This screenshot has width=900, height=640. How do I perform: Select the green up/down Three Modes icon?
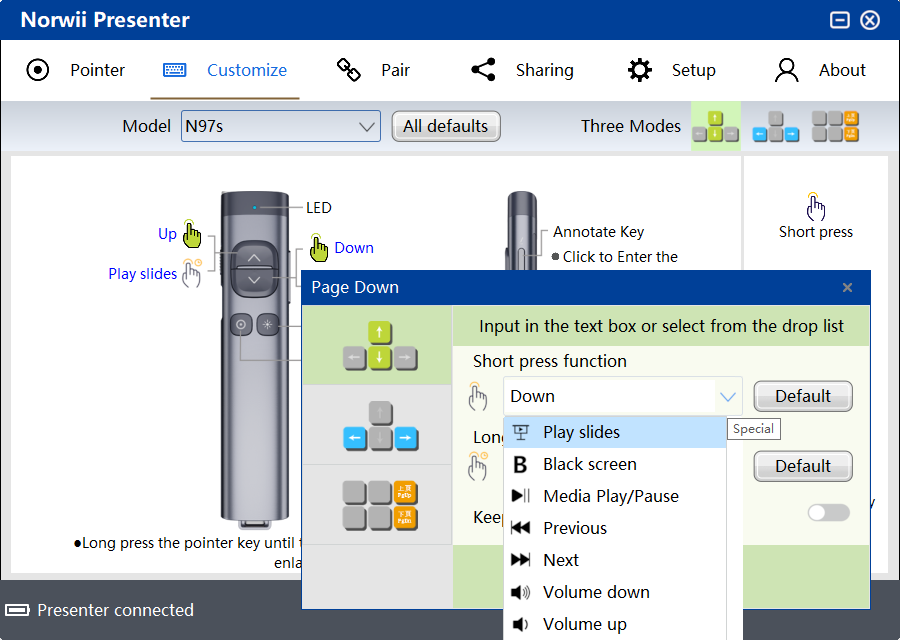pos(715,126)
